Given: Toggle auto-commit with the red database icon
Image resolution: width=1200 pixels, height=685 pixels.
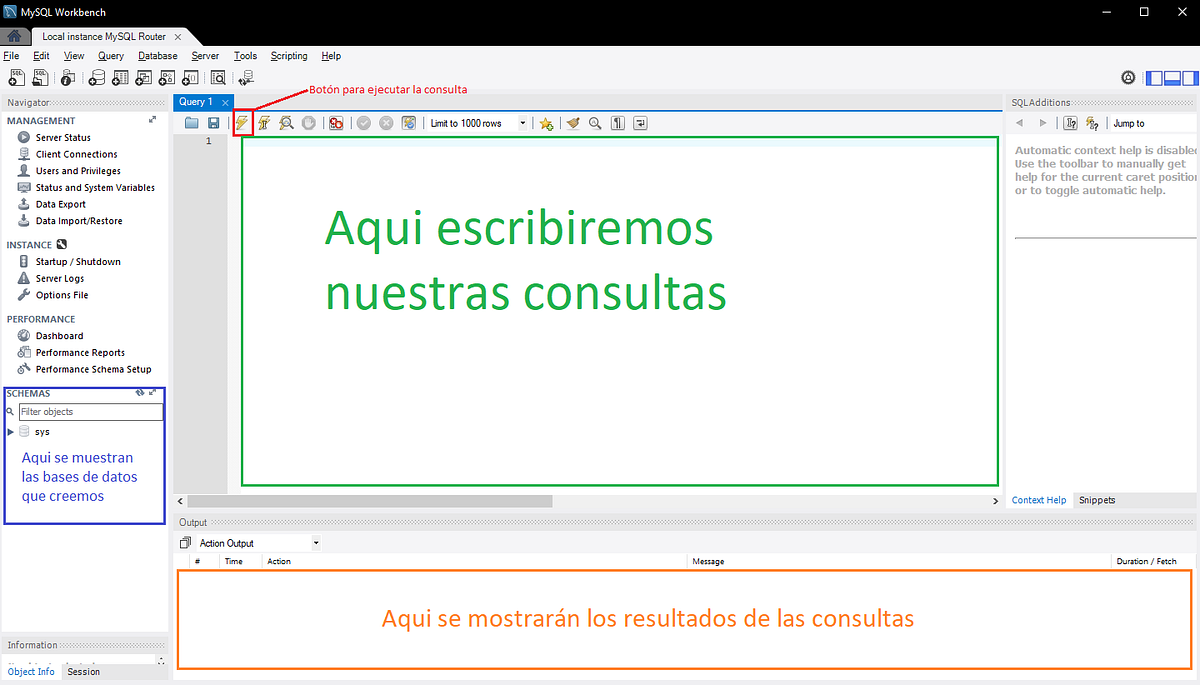Looking at the screenshot, I should coord(336,122).
